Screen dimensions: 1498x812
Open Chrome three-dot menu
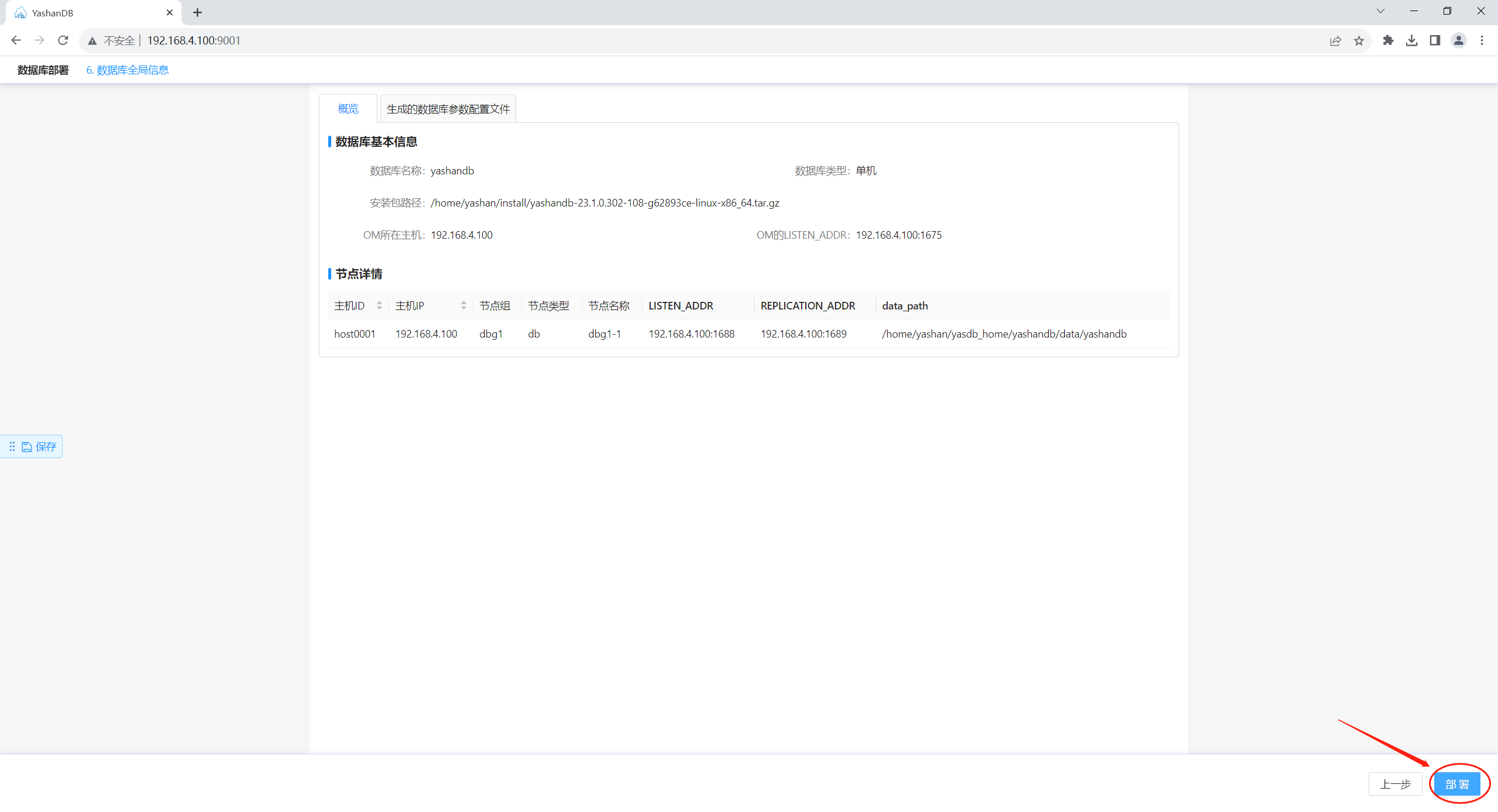coord(1482,40)
